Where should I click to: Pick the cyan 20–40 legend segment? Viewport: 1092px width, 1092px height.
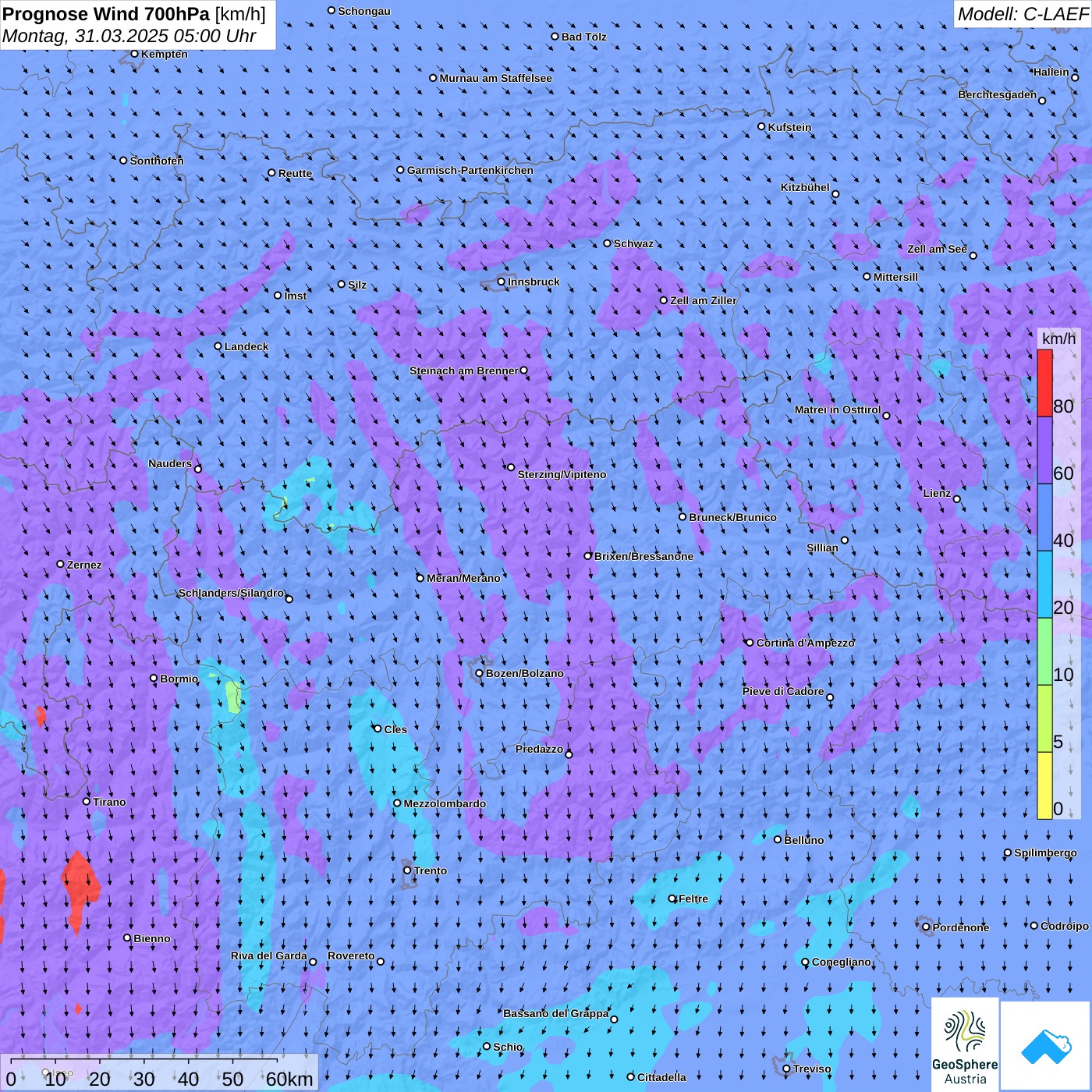(1044, 585)
